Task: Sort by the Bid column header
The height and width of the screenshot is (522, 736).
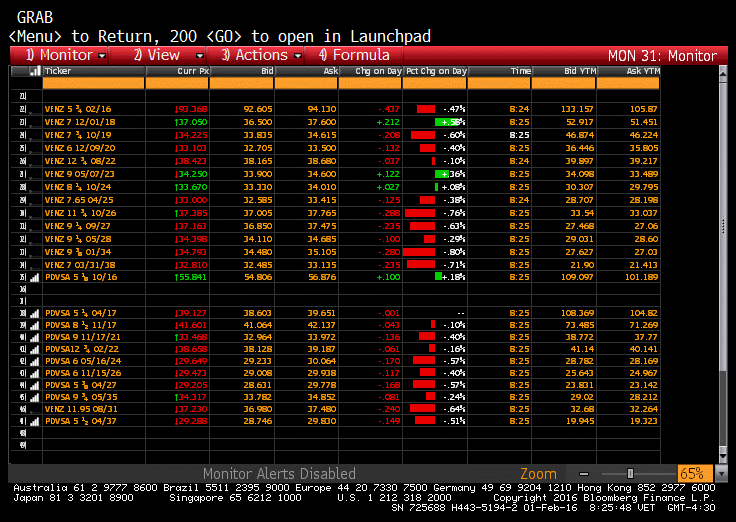Action: pyautogui.click(x=241, y=71)
